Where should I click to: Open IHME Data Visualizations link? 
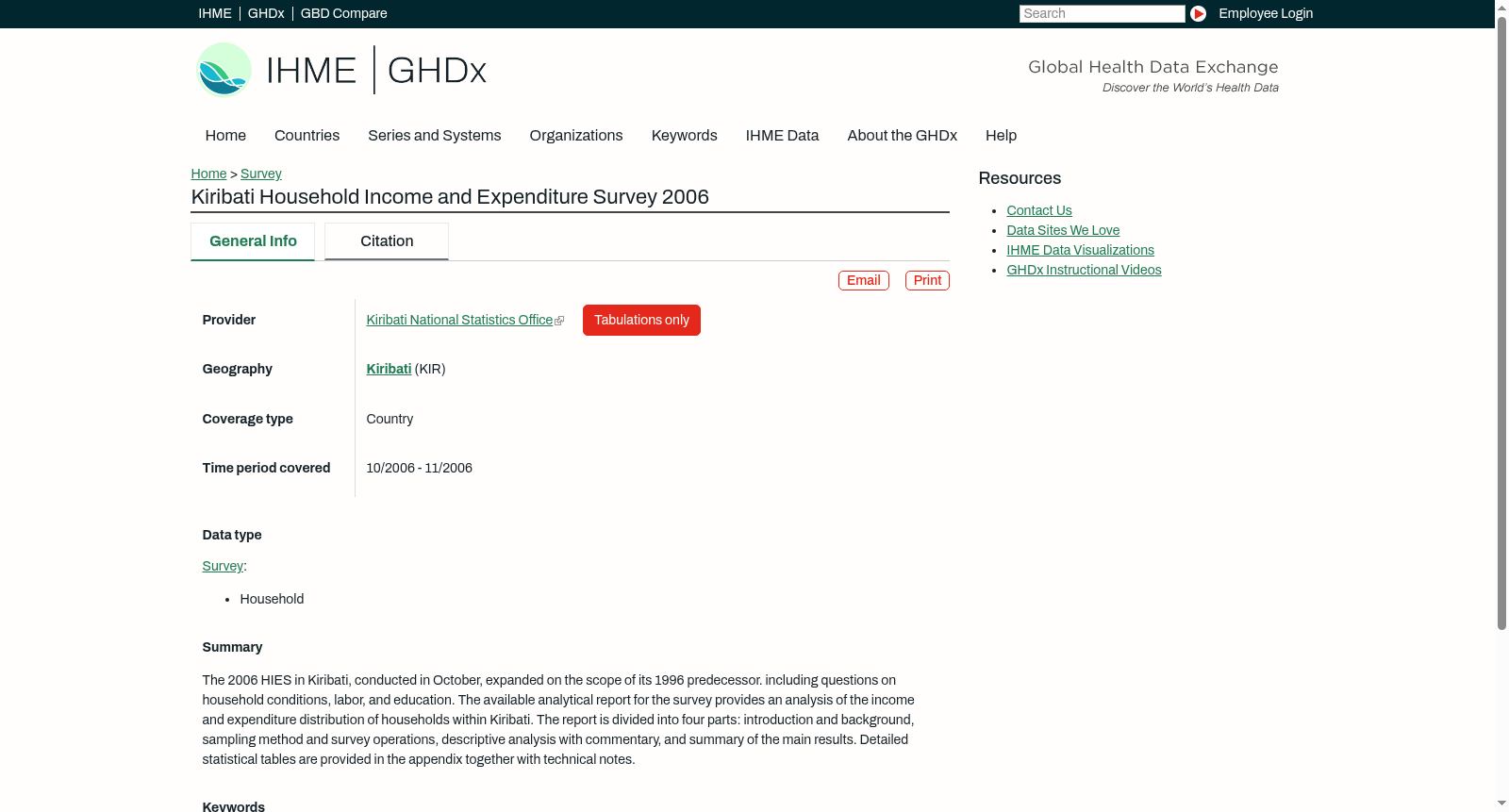pos(1081,250)
